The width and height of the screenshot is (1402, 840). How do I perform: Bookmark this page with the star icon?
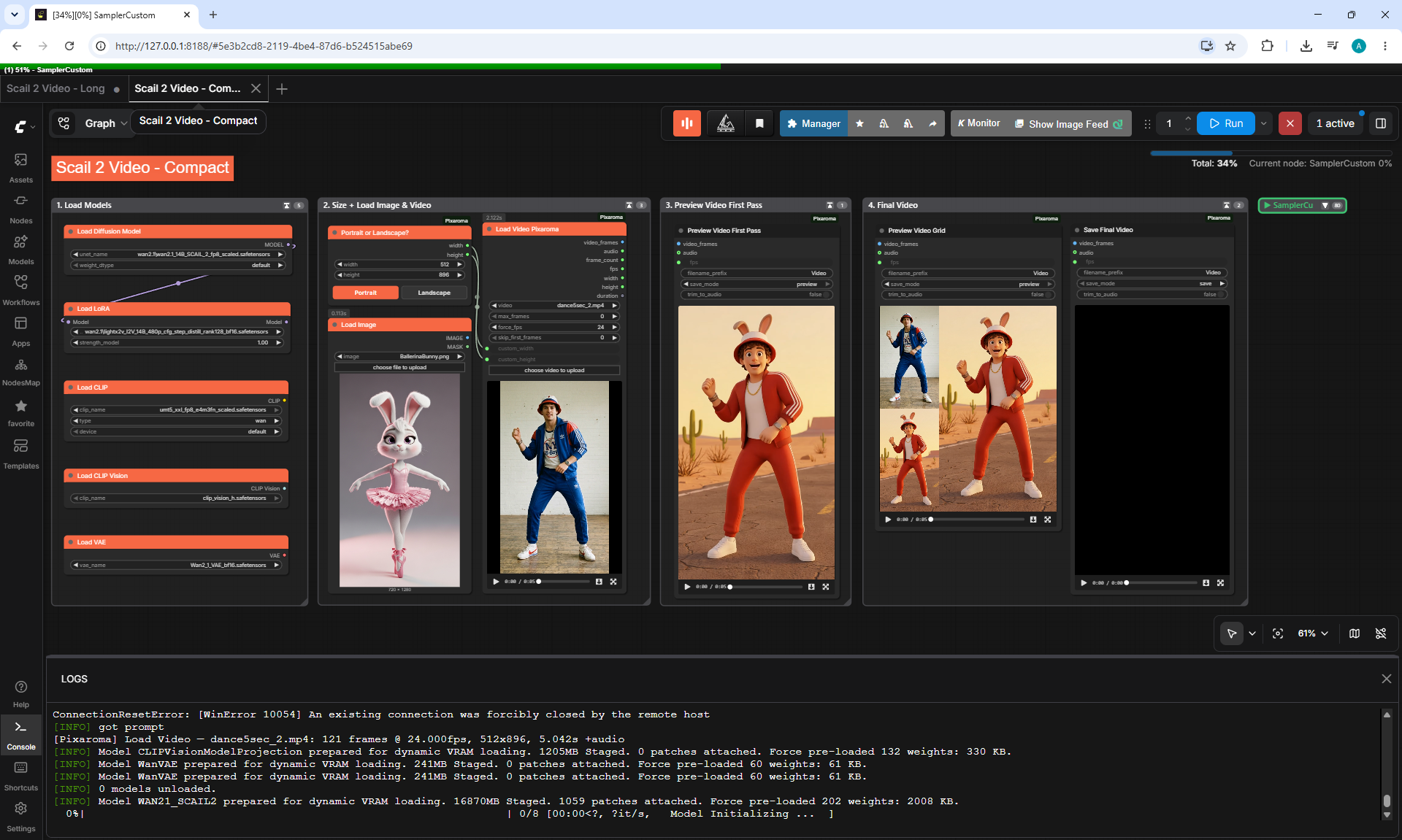coord(1230,46)
